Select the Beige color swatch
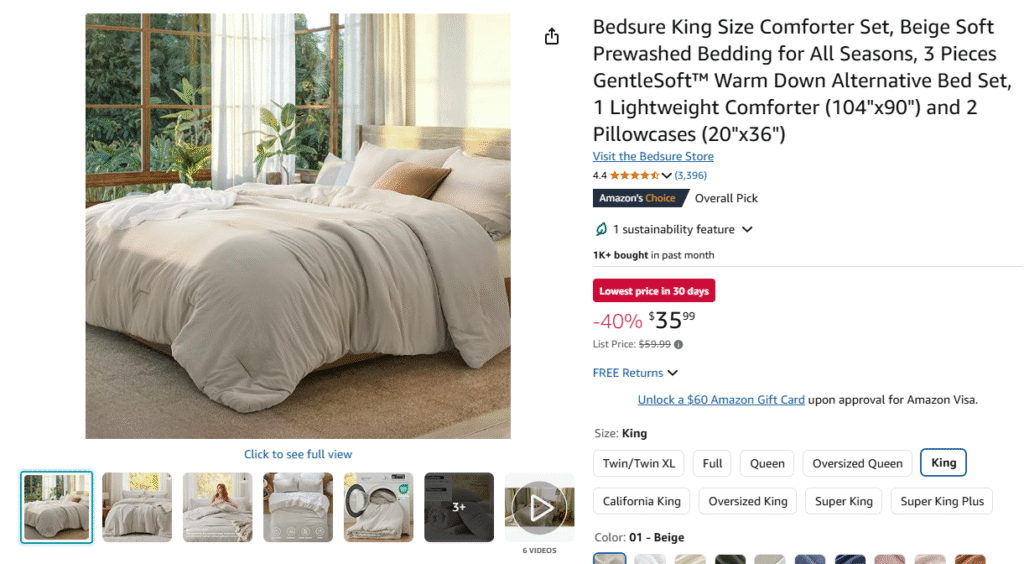 (x=609, y=559)
